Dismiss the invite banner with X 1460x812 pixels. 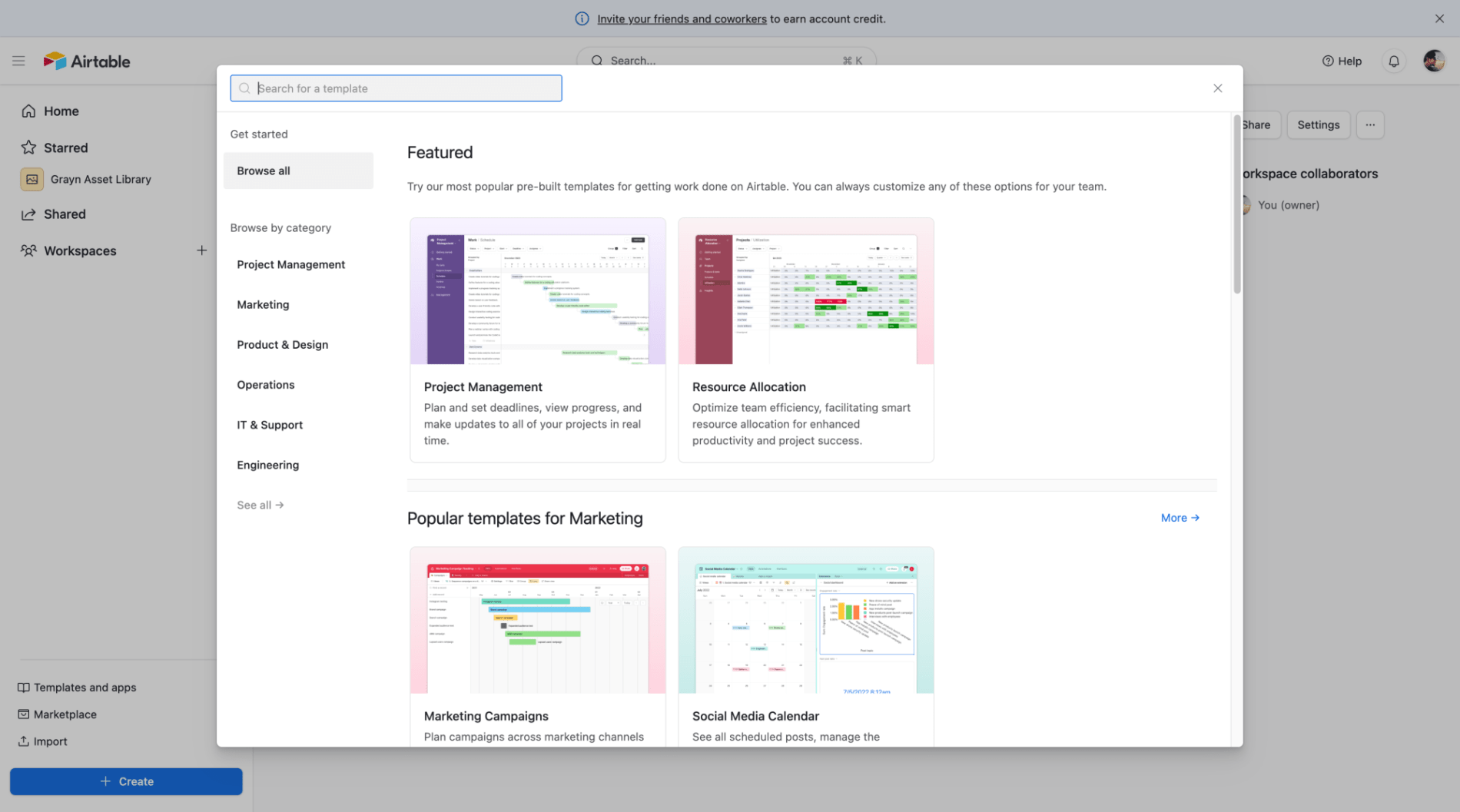point(1439,18)
